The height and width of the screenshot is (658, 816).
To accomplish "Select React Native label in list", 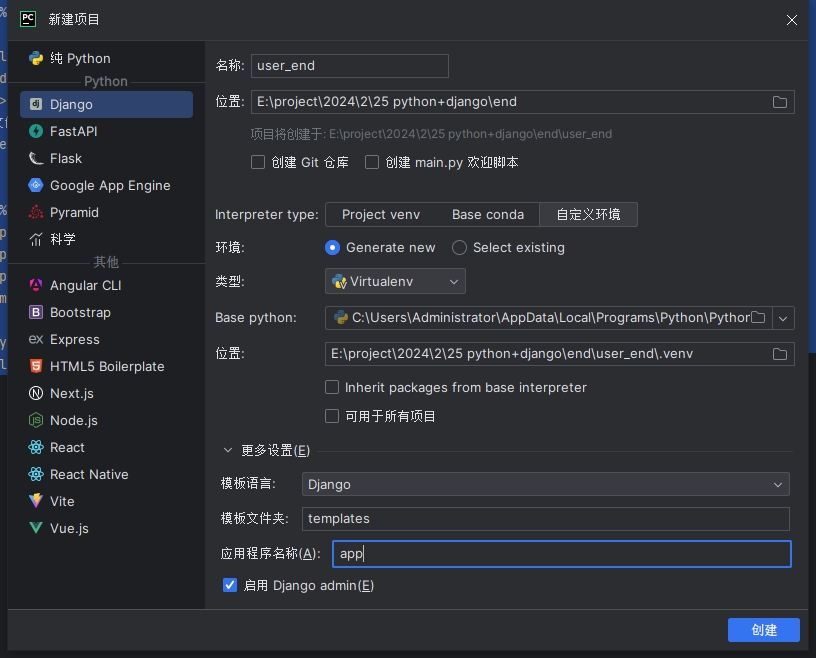I will (89, 474).
